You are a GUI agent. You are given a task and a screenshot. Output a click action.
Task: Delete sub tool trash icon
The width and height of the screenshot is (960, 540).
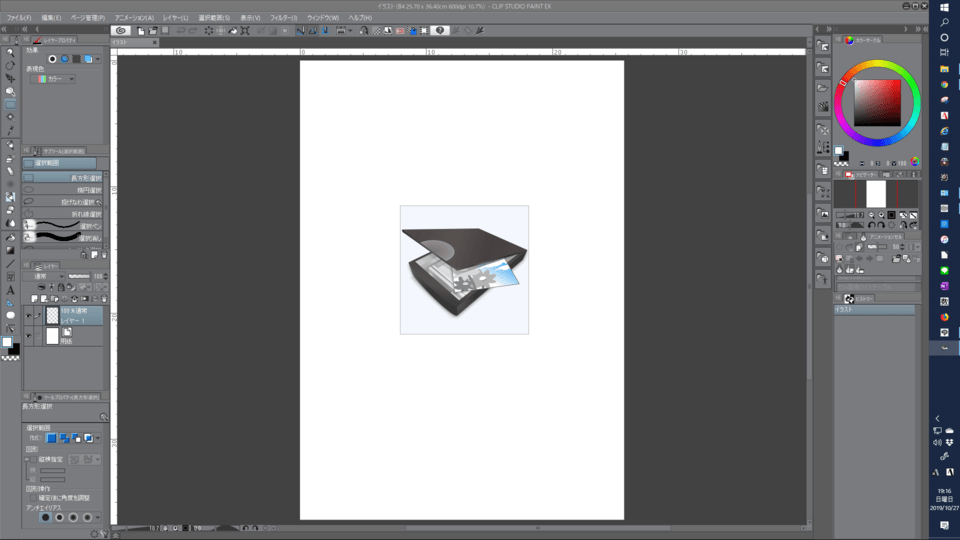tap(104, 255)
